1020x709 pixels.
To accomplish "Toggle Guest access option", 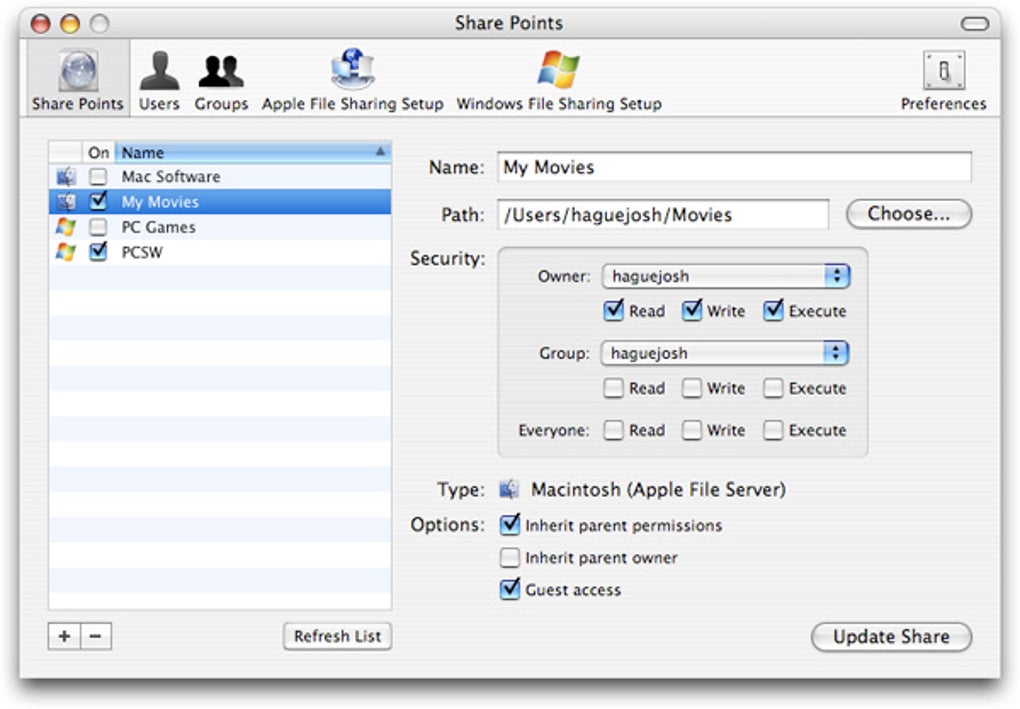I will point(510,590).
